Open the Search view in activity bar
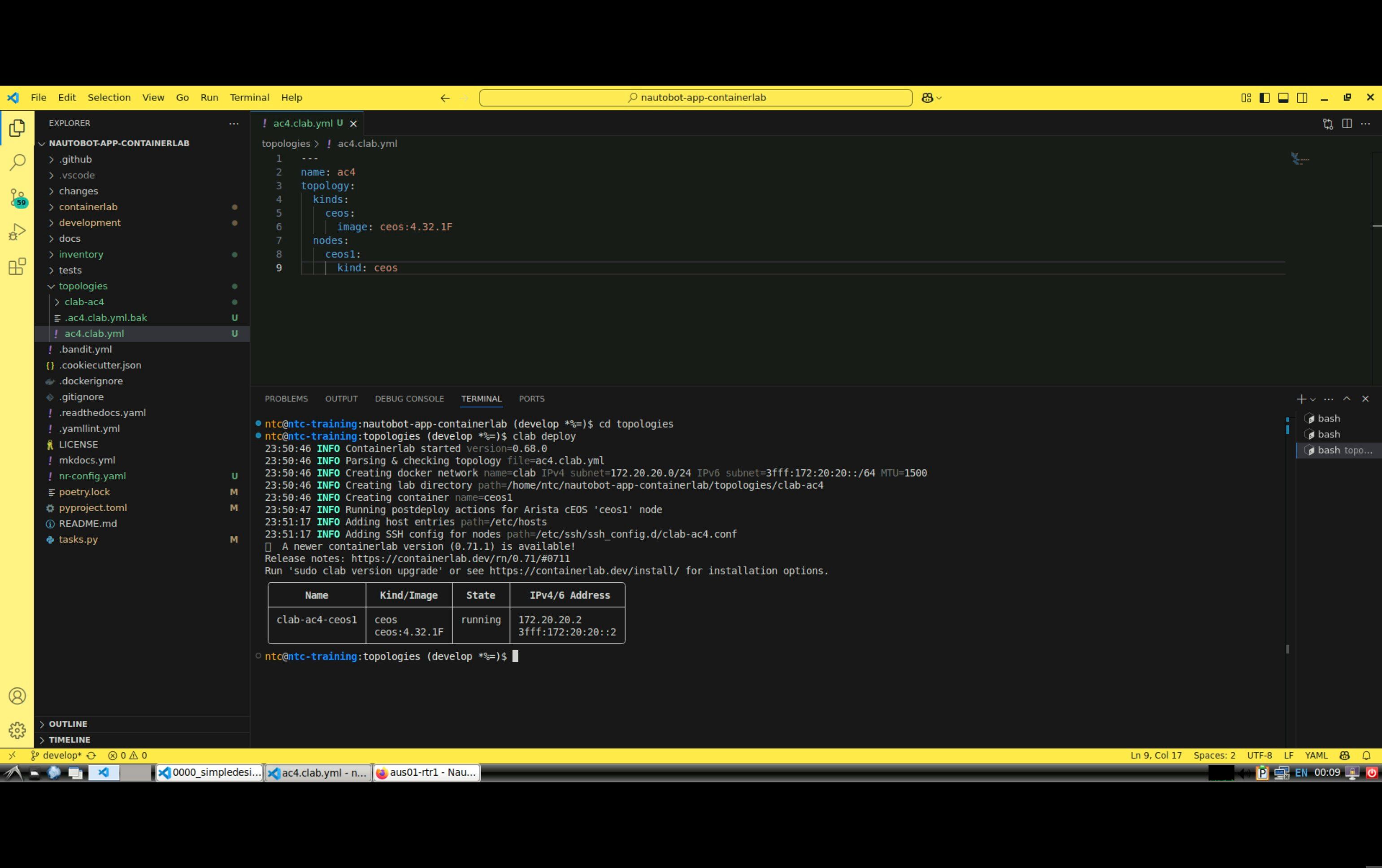Screen dimensions: 1382x868 17,162
